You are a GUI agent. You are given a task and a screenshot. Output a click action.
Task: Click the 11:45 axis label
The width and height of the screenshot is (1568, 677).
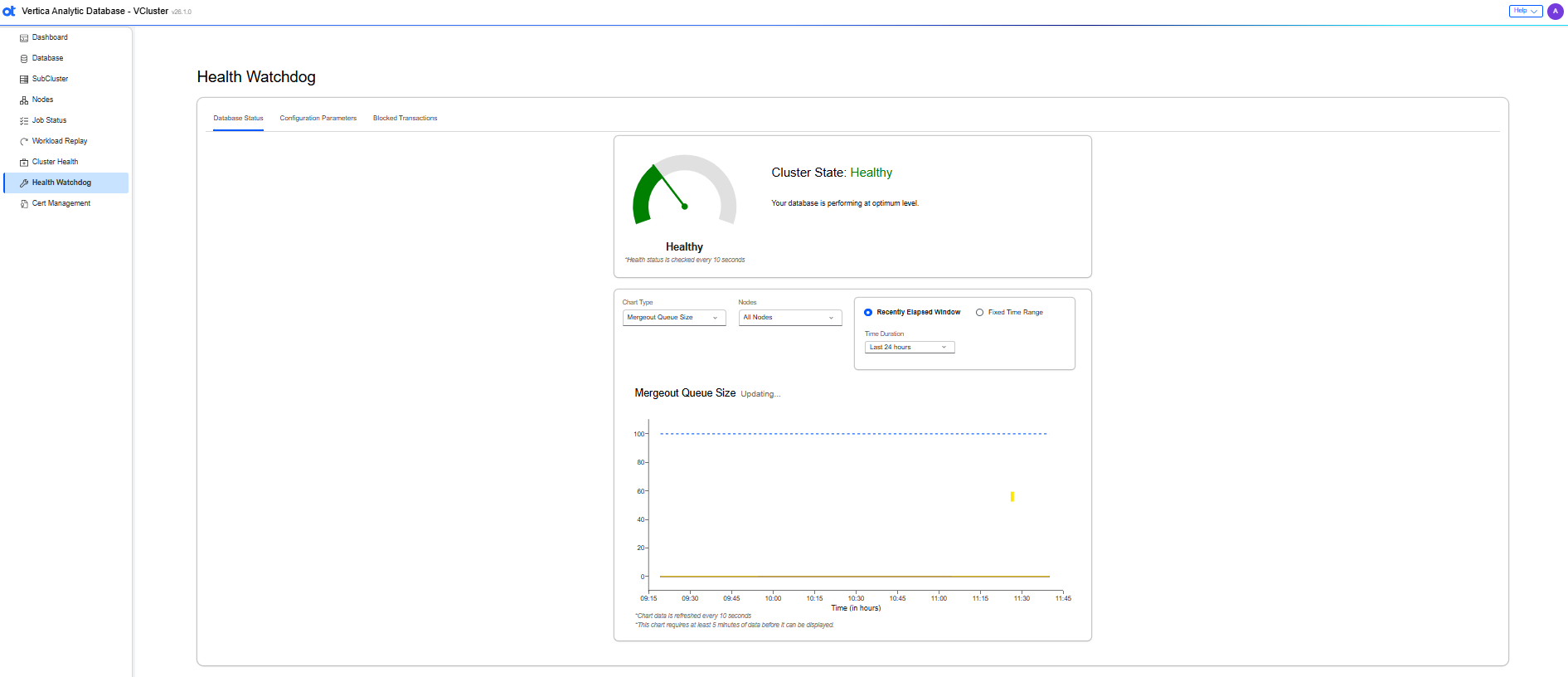pos(1063,598)
